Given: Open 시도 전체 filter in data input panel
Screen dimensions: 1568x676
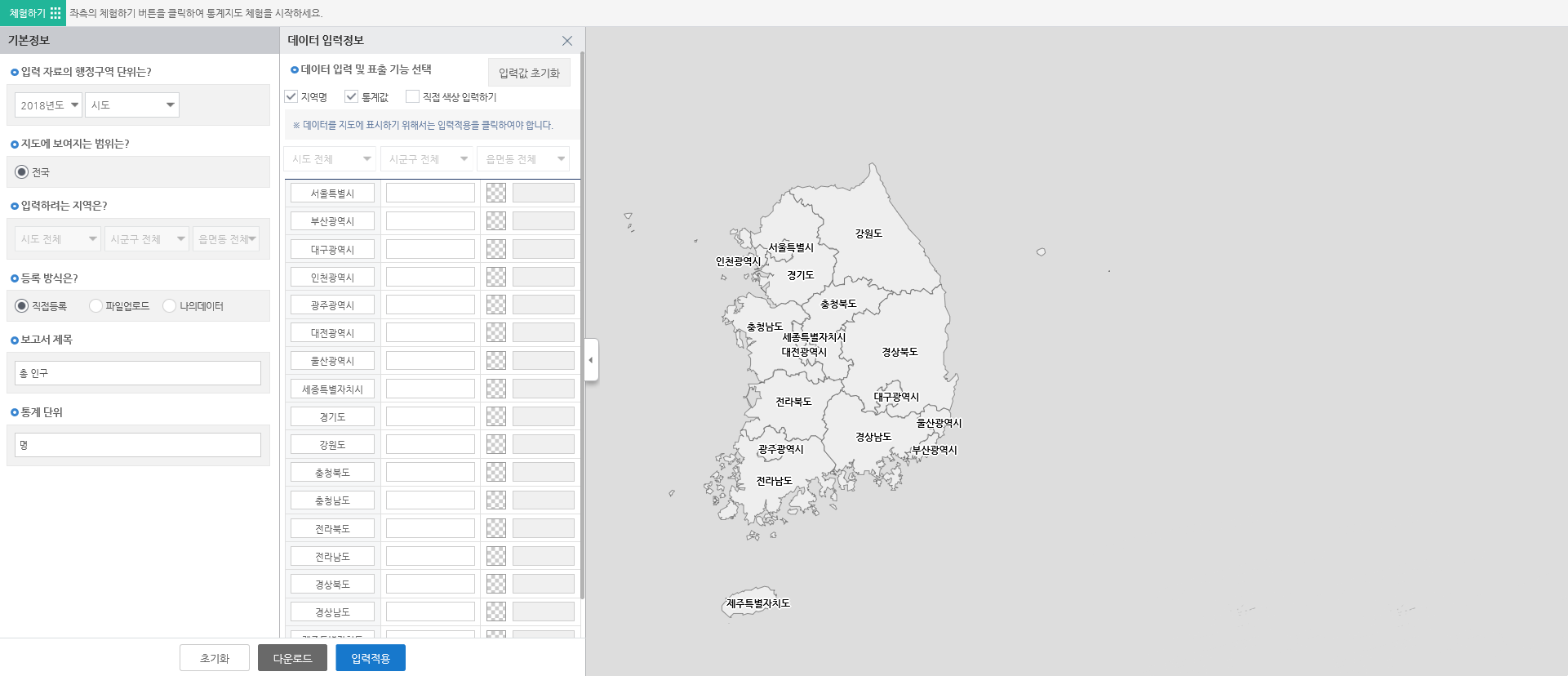Looking at the screenshot, I should point(331,159).
